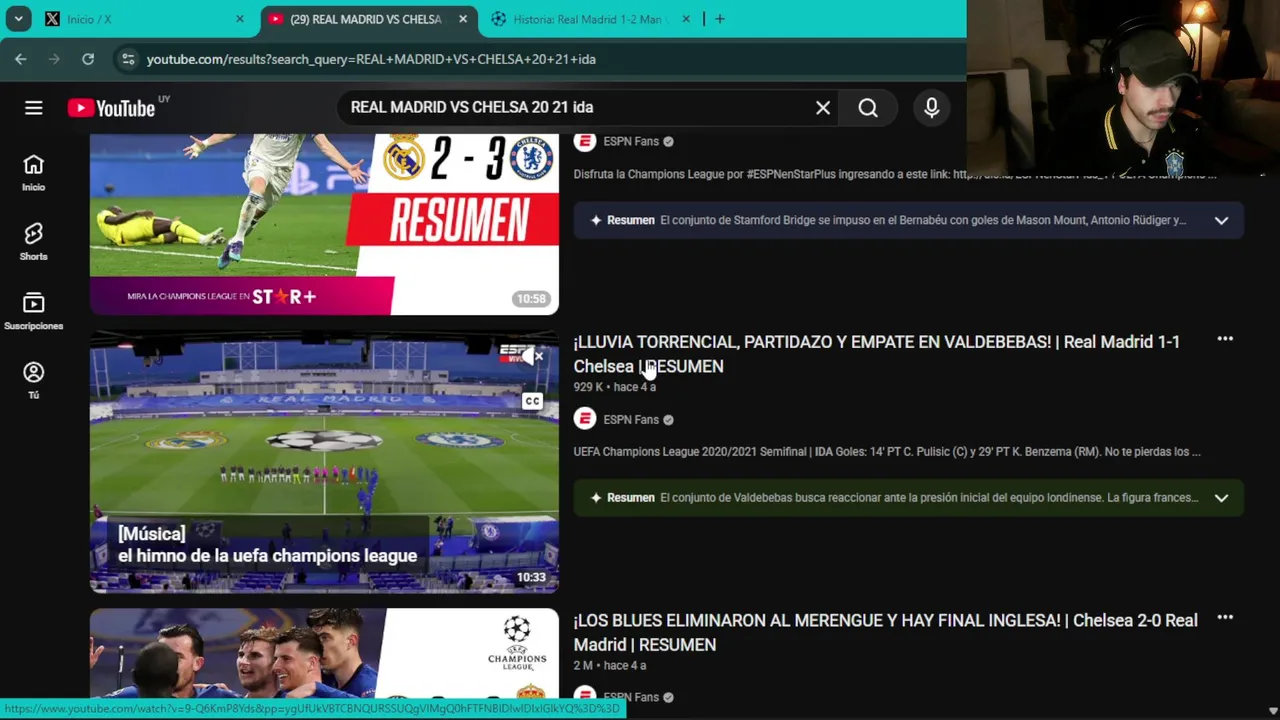Click the UEFA Champions League 2020/2021 description
Image resolution: width=1280 pixels, height=720 pixels.
[x=887, y=452]
